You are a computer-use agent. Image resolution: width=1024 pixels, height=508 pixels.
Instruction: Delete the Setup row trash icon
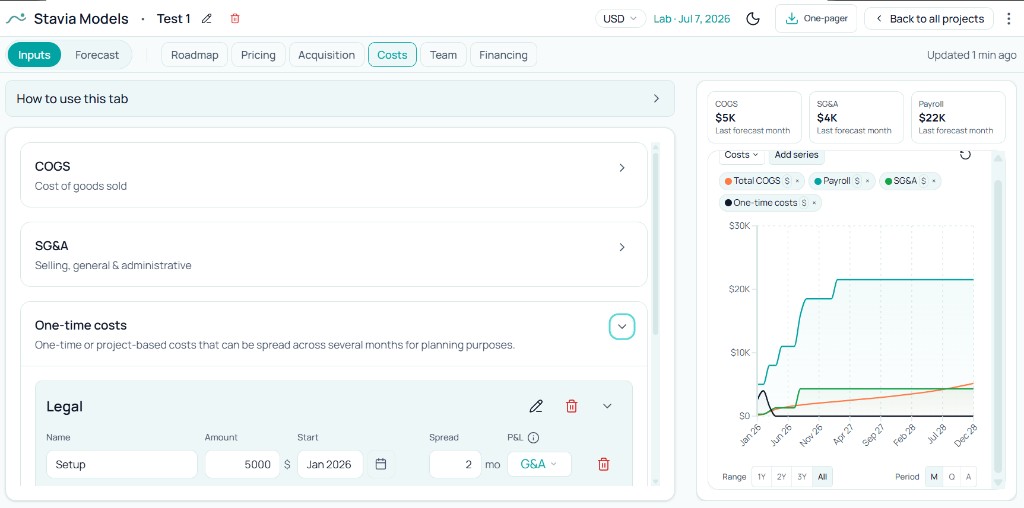tap(604, 464)
